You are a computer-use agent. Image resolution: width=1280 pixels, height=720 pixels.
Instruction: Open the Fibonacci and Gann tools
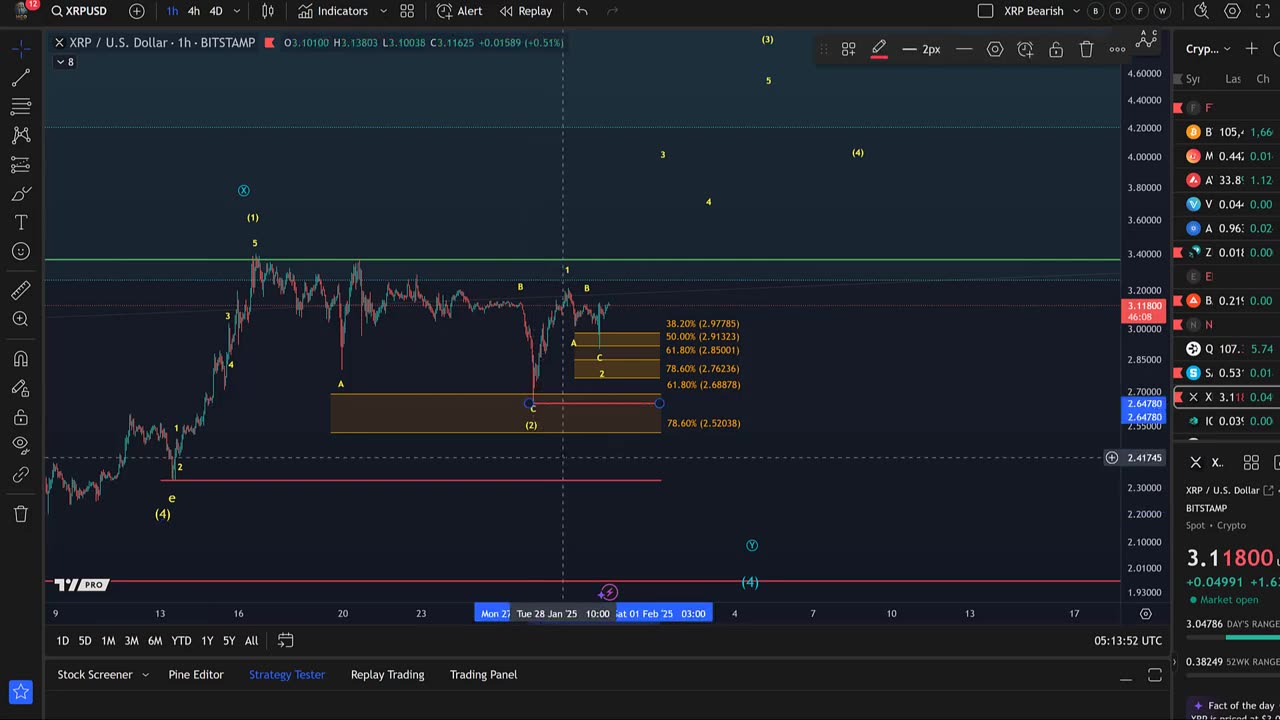pos(20,106)
